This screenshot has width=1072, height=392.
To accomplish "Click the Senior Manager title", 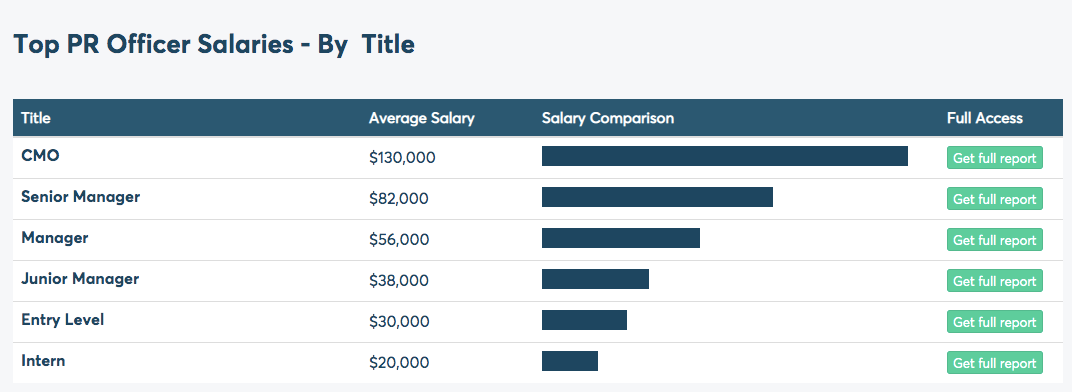I will click(81, 197).
